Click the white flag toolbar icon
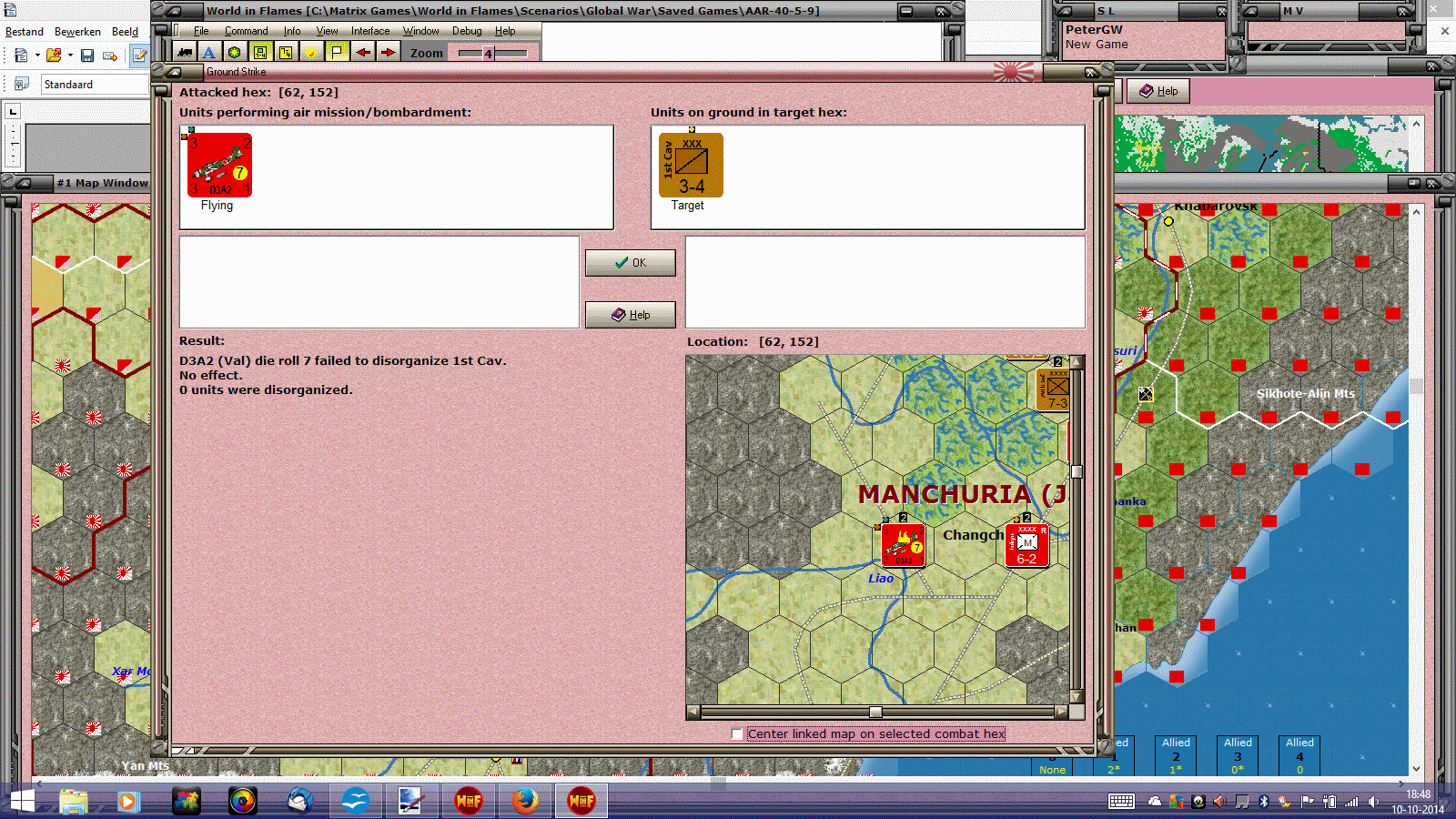This screenshot has width=1456, height=819. pos(337,52)
